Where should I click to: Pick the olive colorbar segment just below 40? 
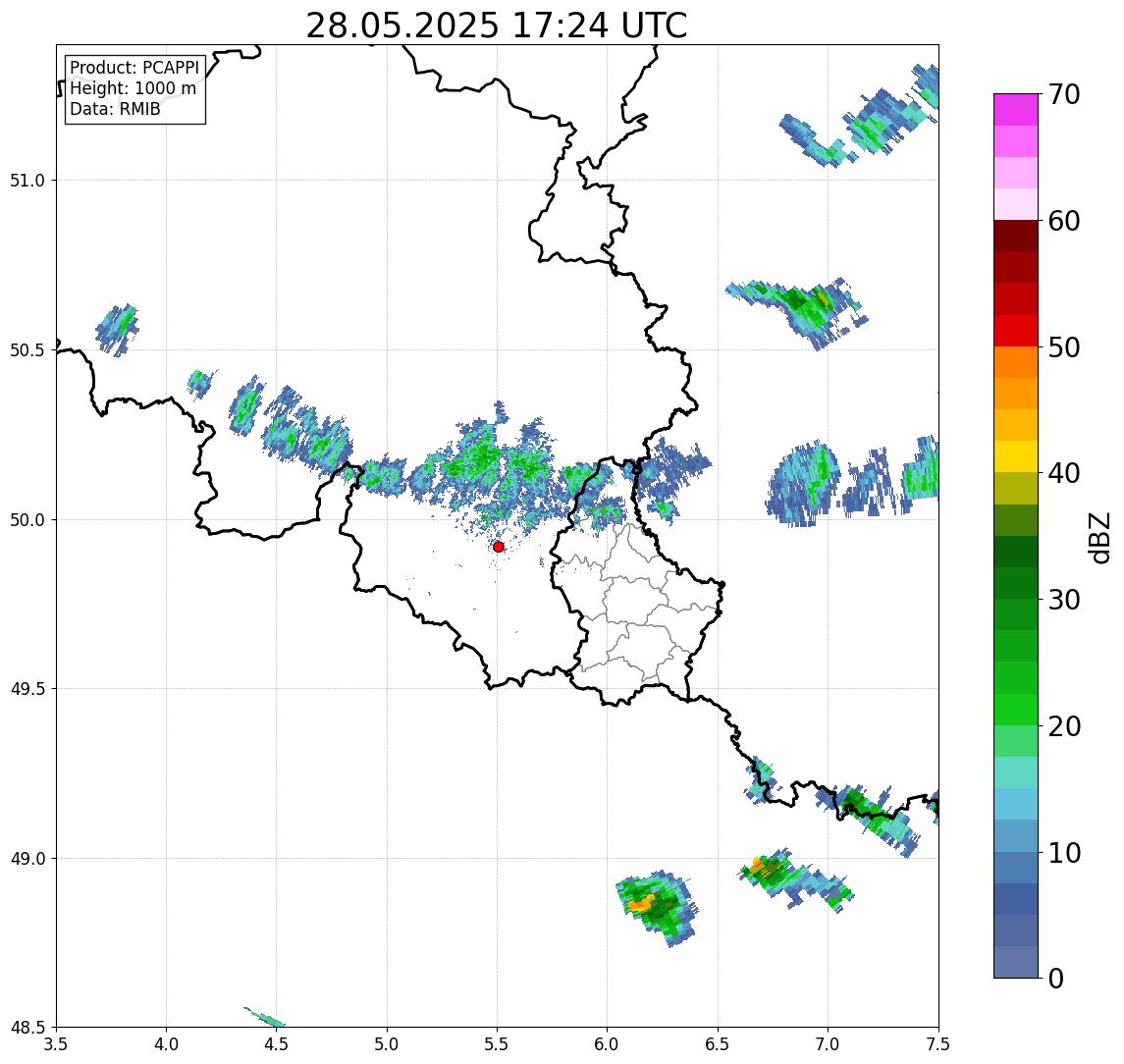pyautogui.click(x=1016, y=488)
